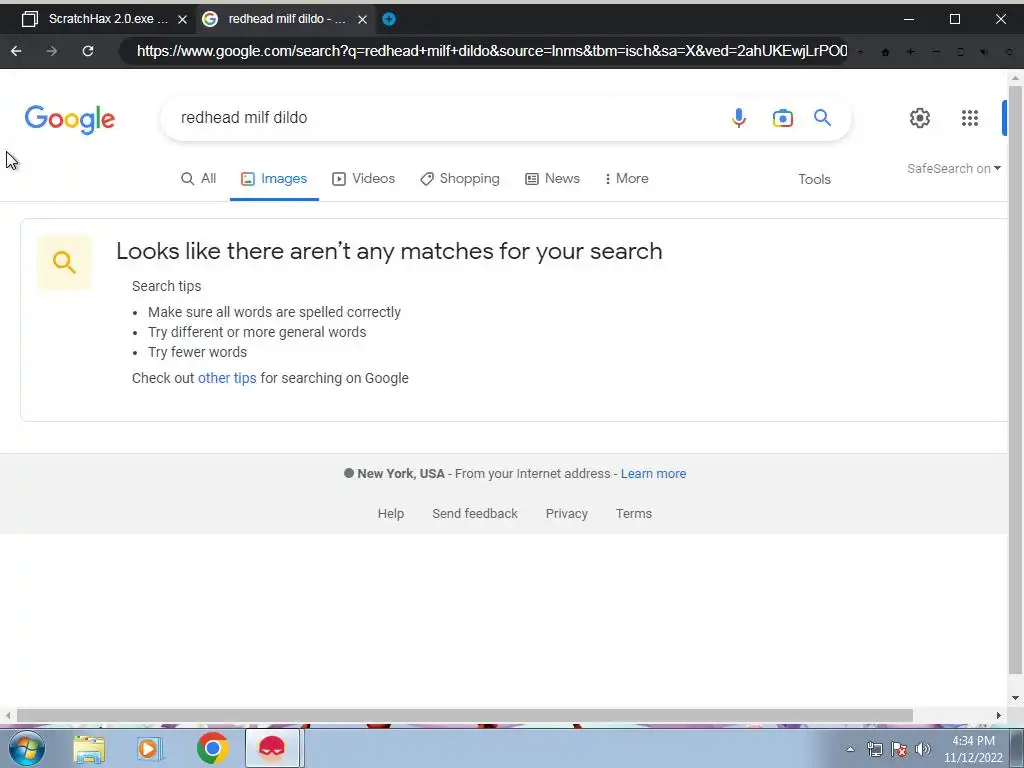Open the News results tab
Image resolution: width=1024 pixels, height=768 pixels.
tap(552, 178)
